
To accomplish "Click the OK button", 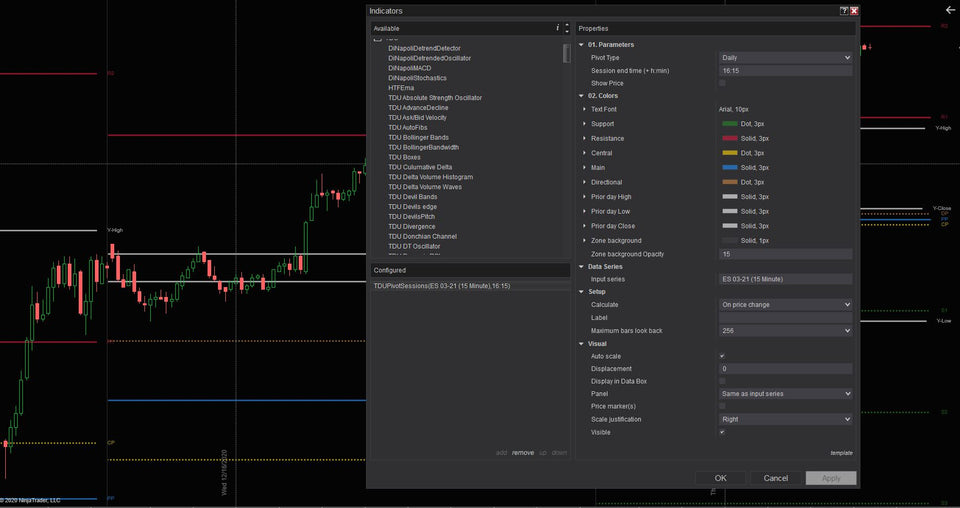I will (720, 478).
